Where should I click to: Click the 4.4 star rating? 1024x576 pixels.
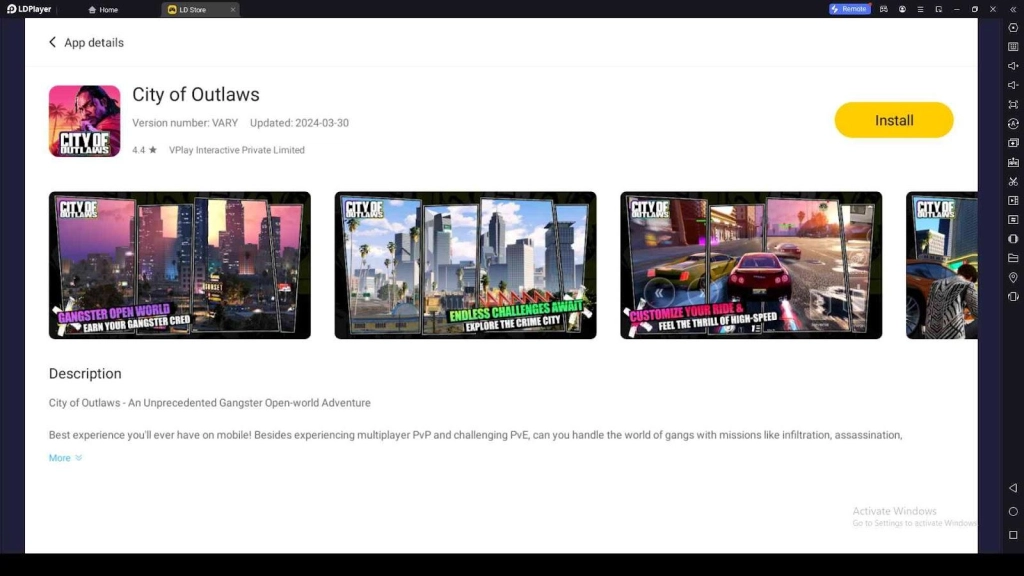pos(144,150)
